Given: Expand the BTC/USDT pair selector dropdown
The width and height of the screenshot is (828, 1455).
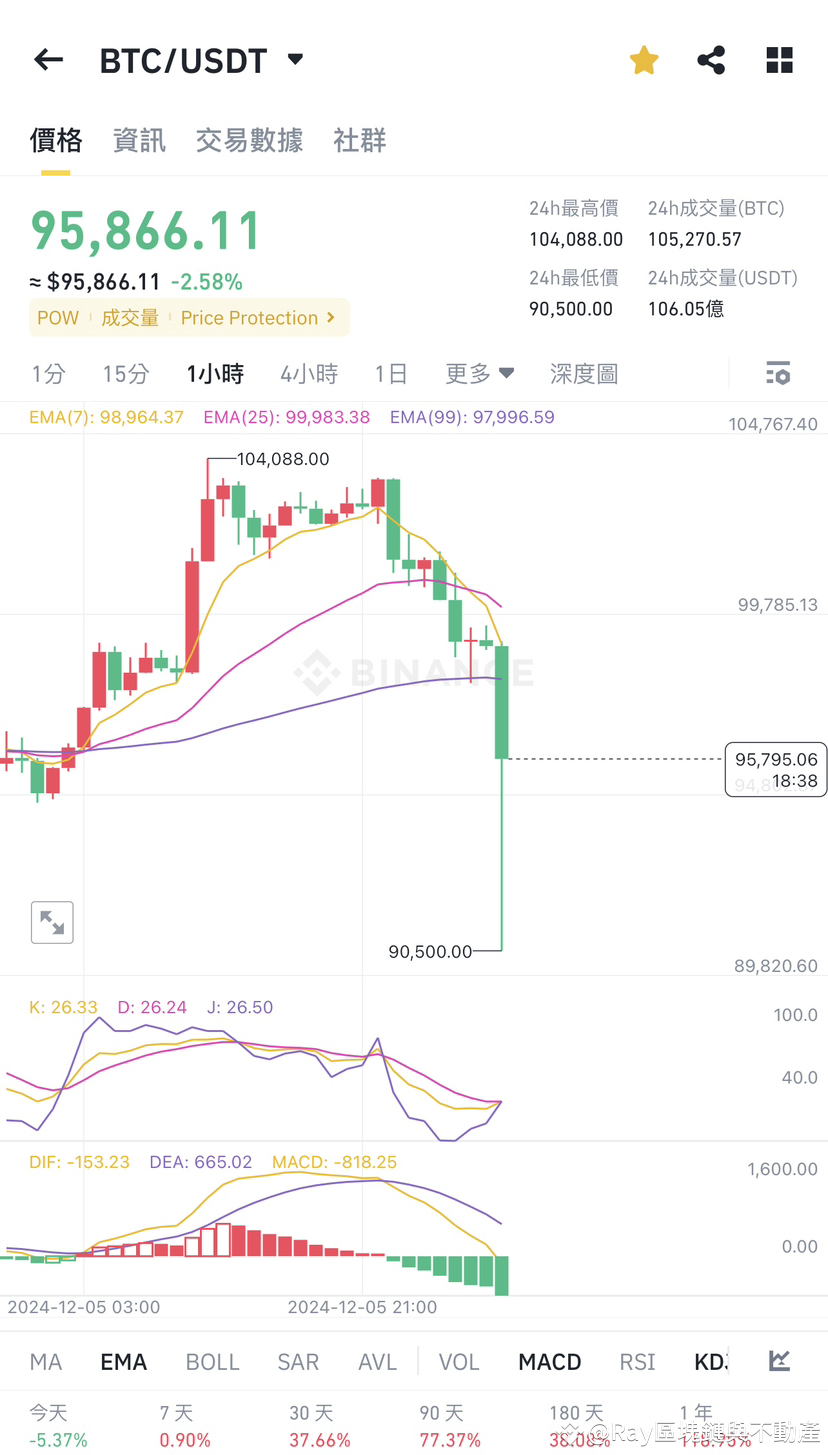Looking at the screenshot, I should click(x=294, y=59).
